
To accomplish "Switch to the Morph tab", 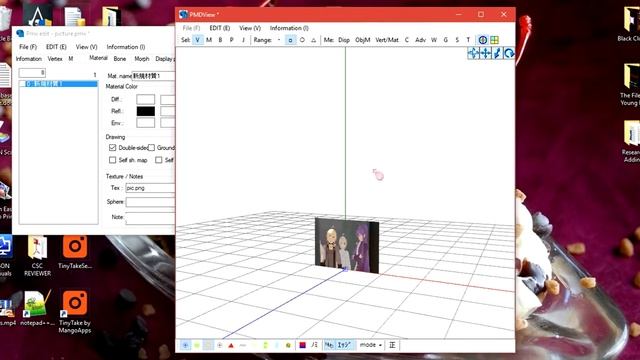I will coord(142,59).
